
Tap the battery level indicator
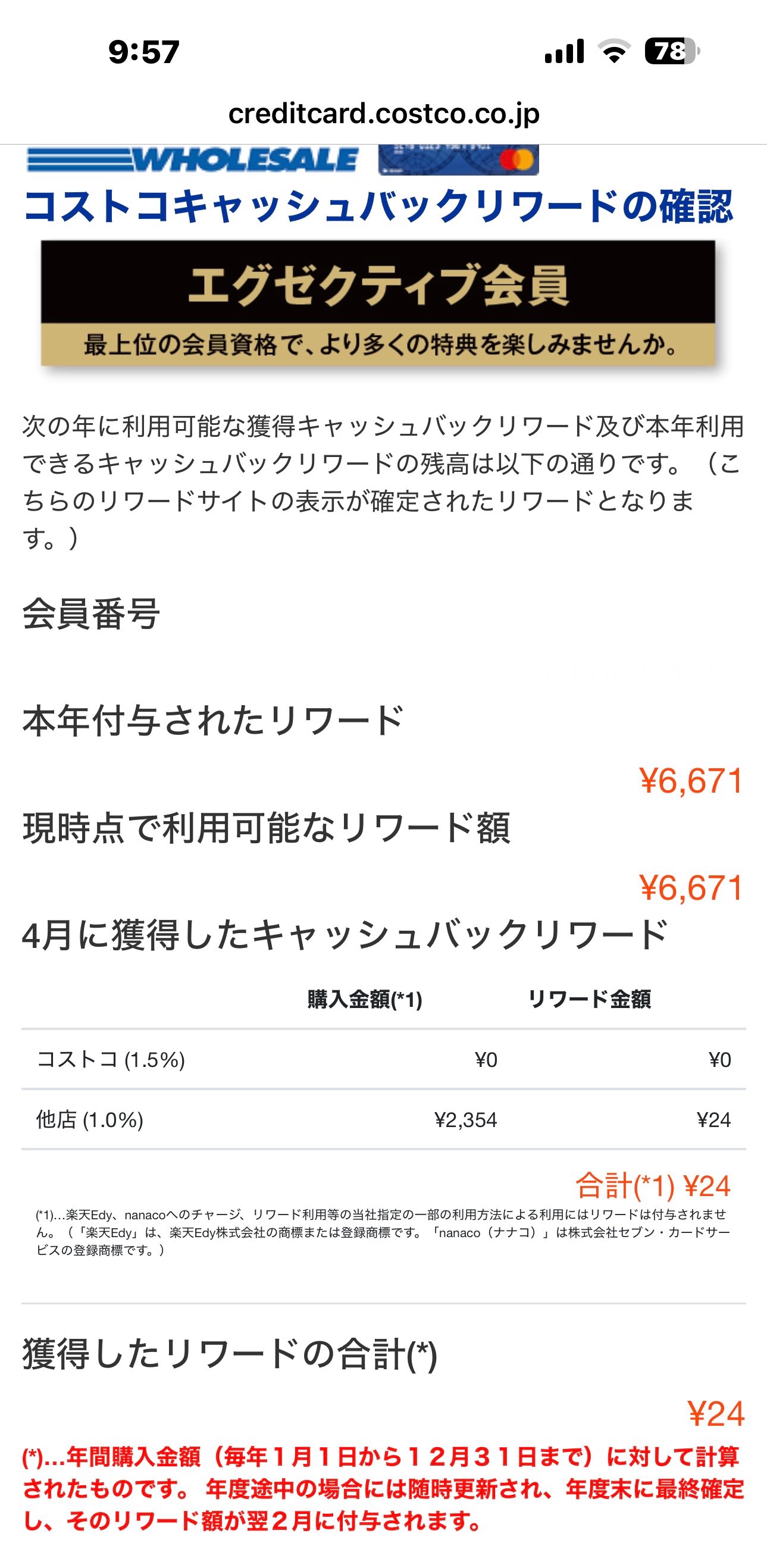coord(672,51)
